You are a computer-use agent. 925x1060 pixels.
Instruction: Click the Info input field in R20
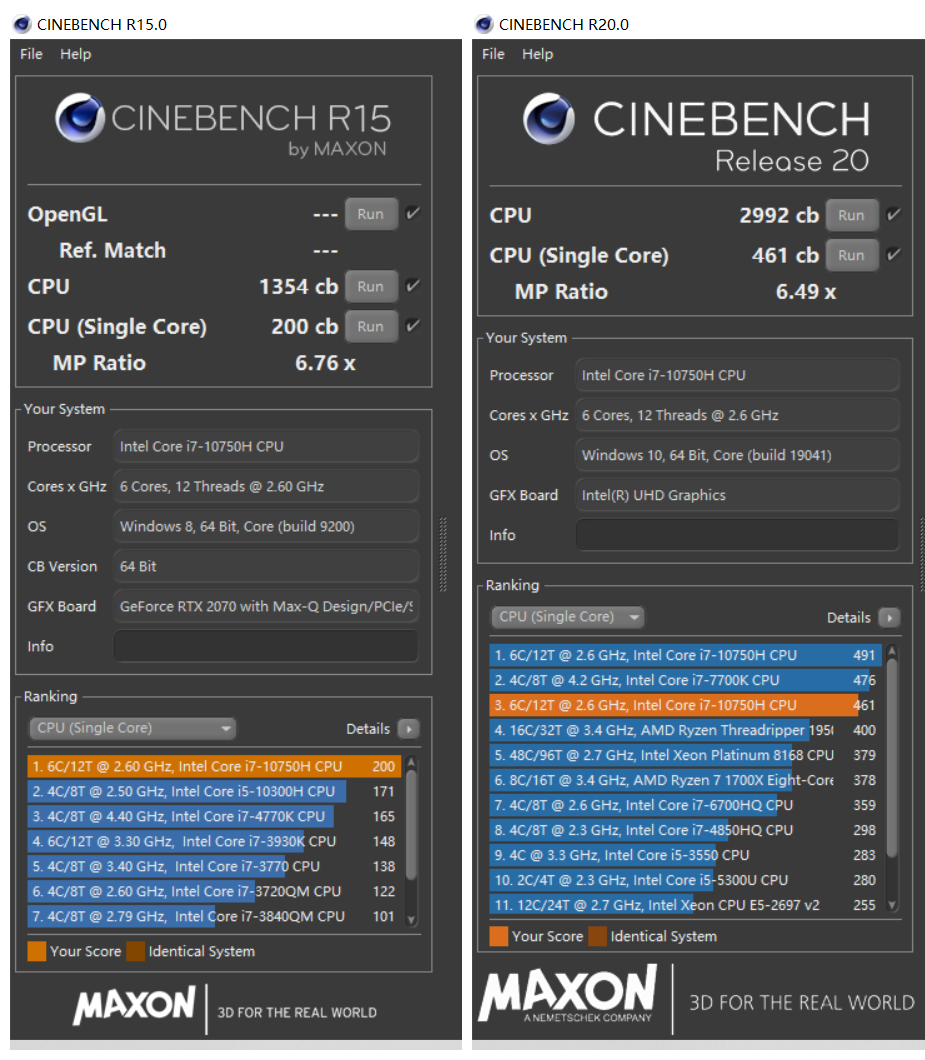(x=738, y=535)
